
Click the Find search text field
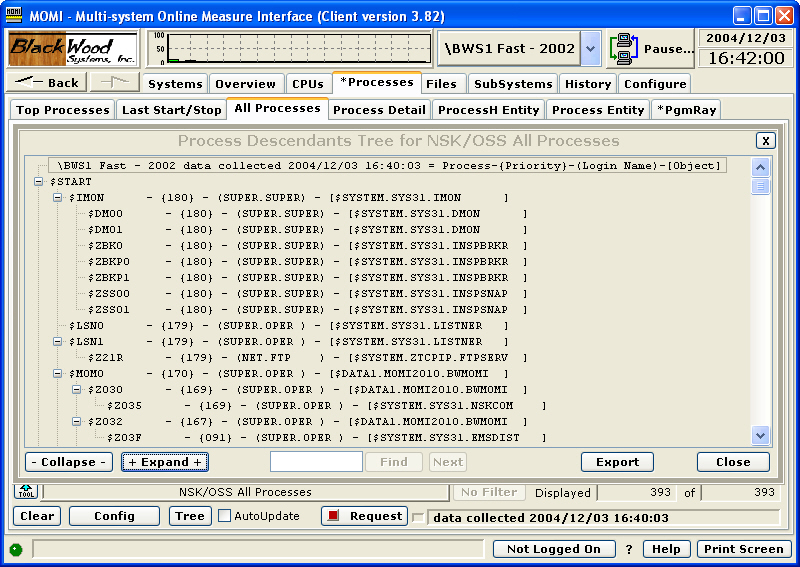pos(316,462)
